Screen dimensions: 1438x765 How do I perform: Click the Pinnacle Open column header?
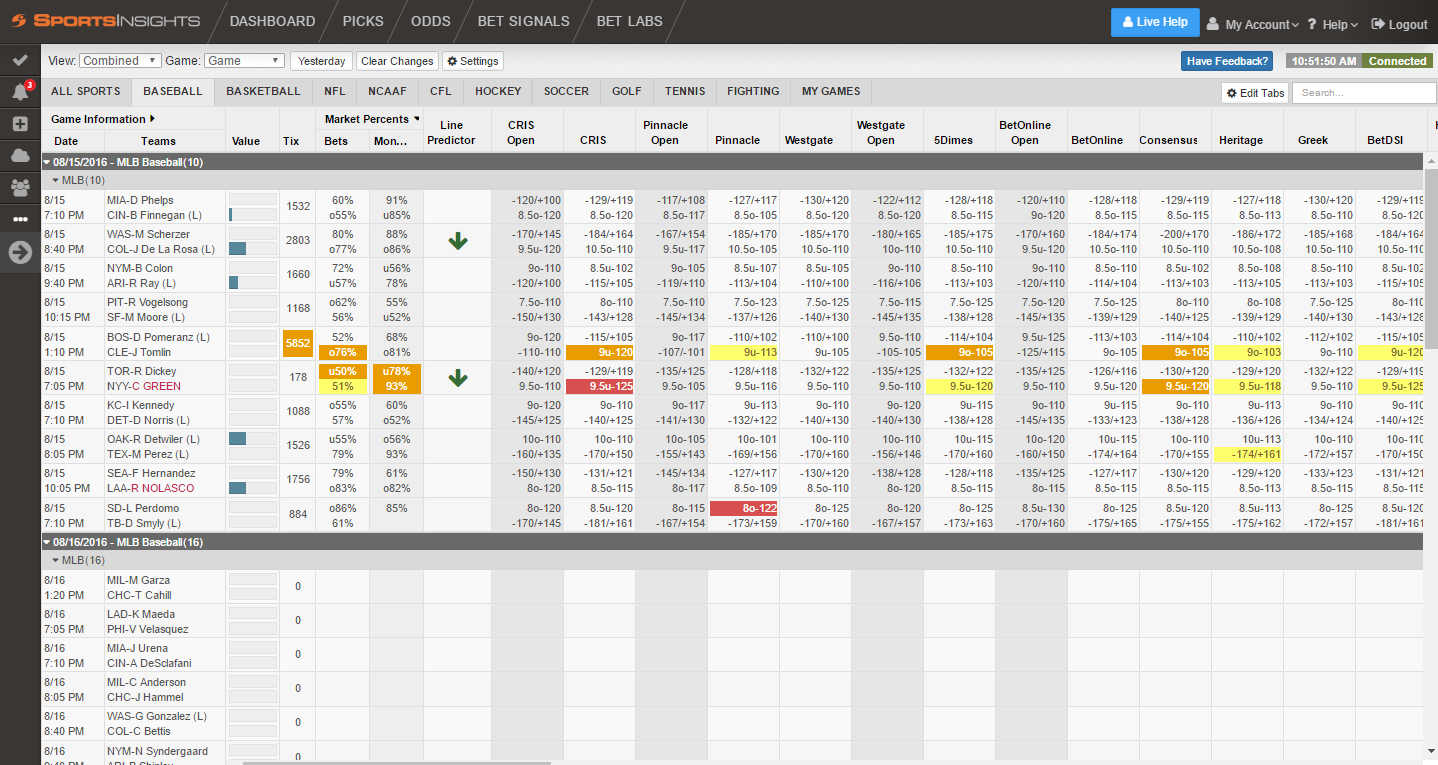(x=665, y=132)
